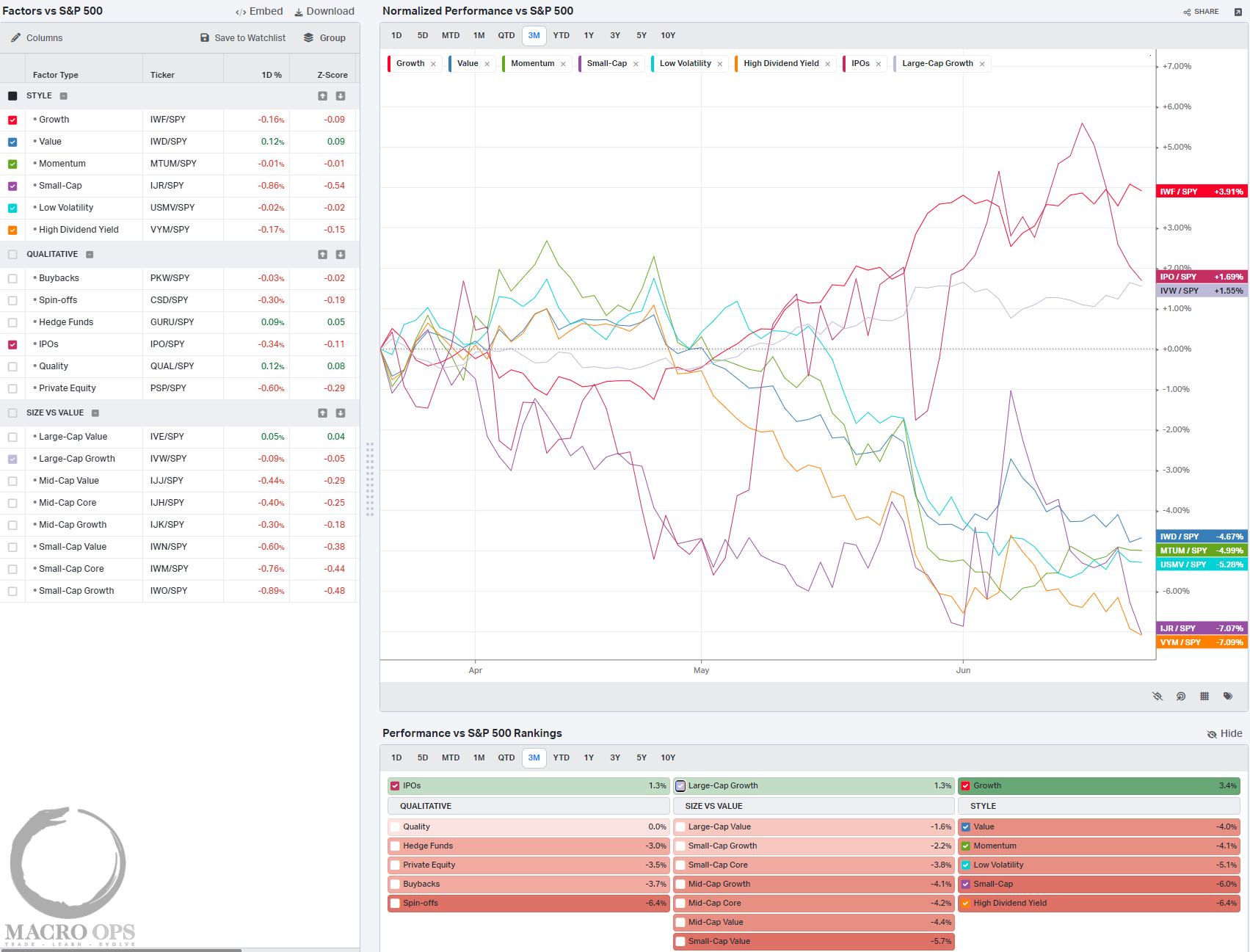Tick Spin-offs checkbox in rankings panel
This screenshot has width=1250, height=952.
[395, 903]
